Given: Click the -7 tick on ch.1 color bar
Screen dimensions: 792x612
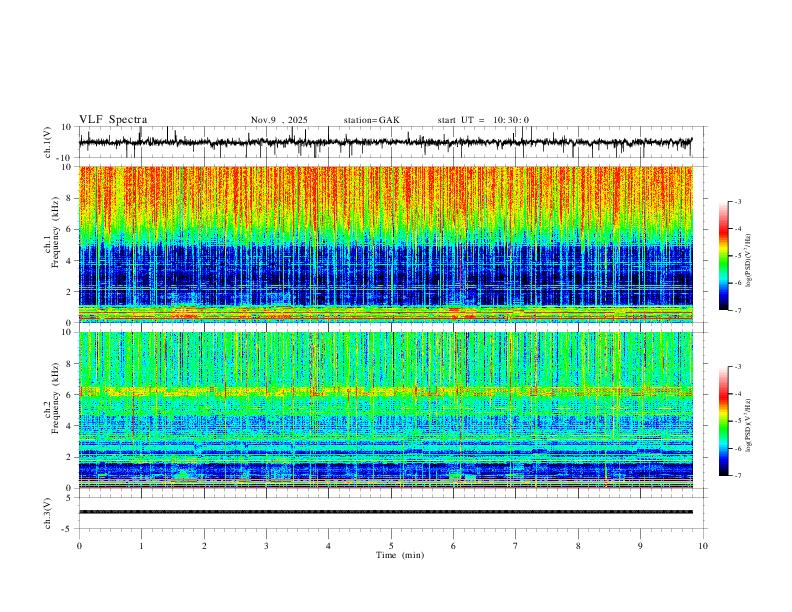Looking at the screenshot, I should click(x=737, y=311).
